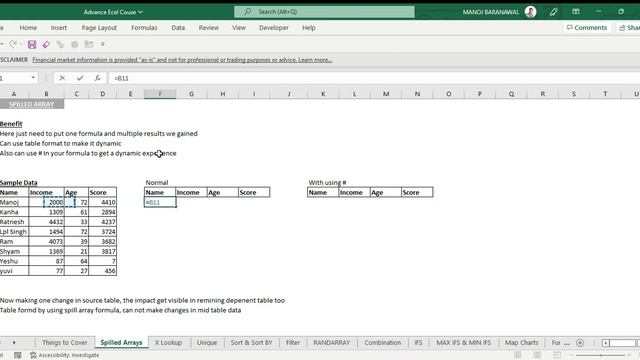Screen dimensions: 640x360
Task: Add a new sheet with the plus icon
Action: 580,343
